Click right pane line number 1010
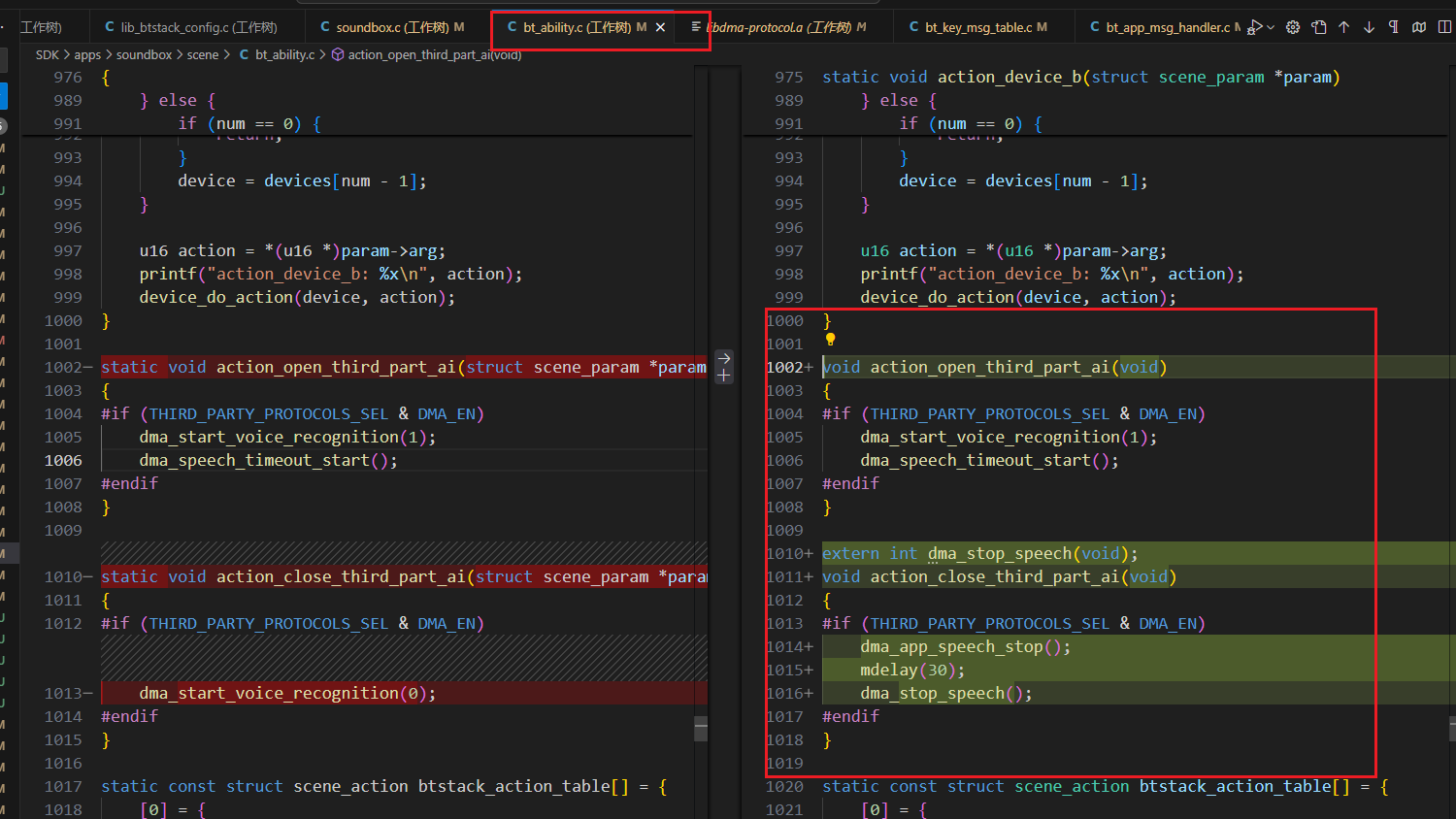This screenshot has width=1456, height=819. click(784, 553)
